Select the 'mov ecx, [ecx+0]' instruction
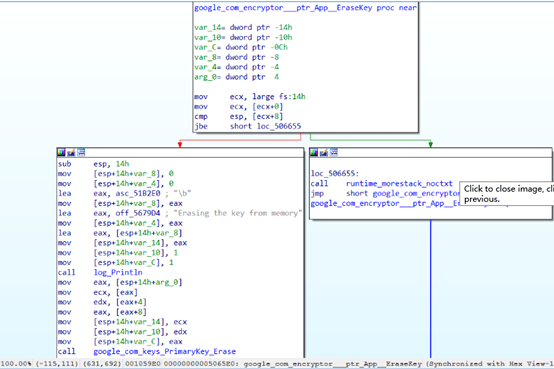 238,106
